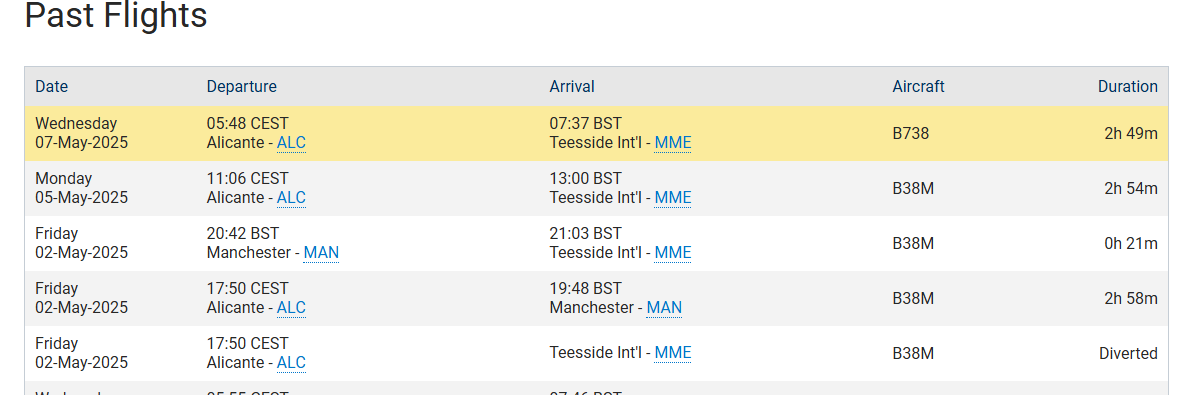Open MME link in the highlighted Wednesday row
The width and height of the screenshot is (1179, 395).
point(672,143)
